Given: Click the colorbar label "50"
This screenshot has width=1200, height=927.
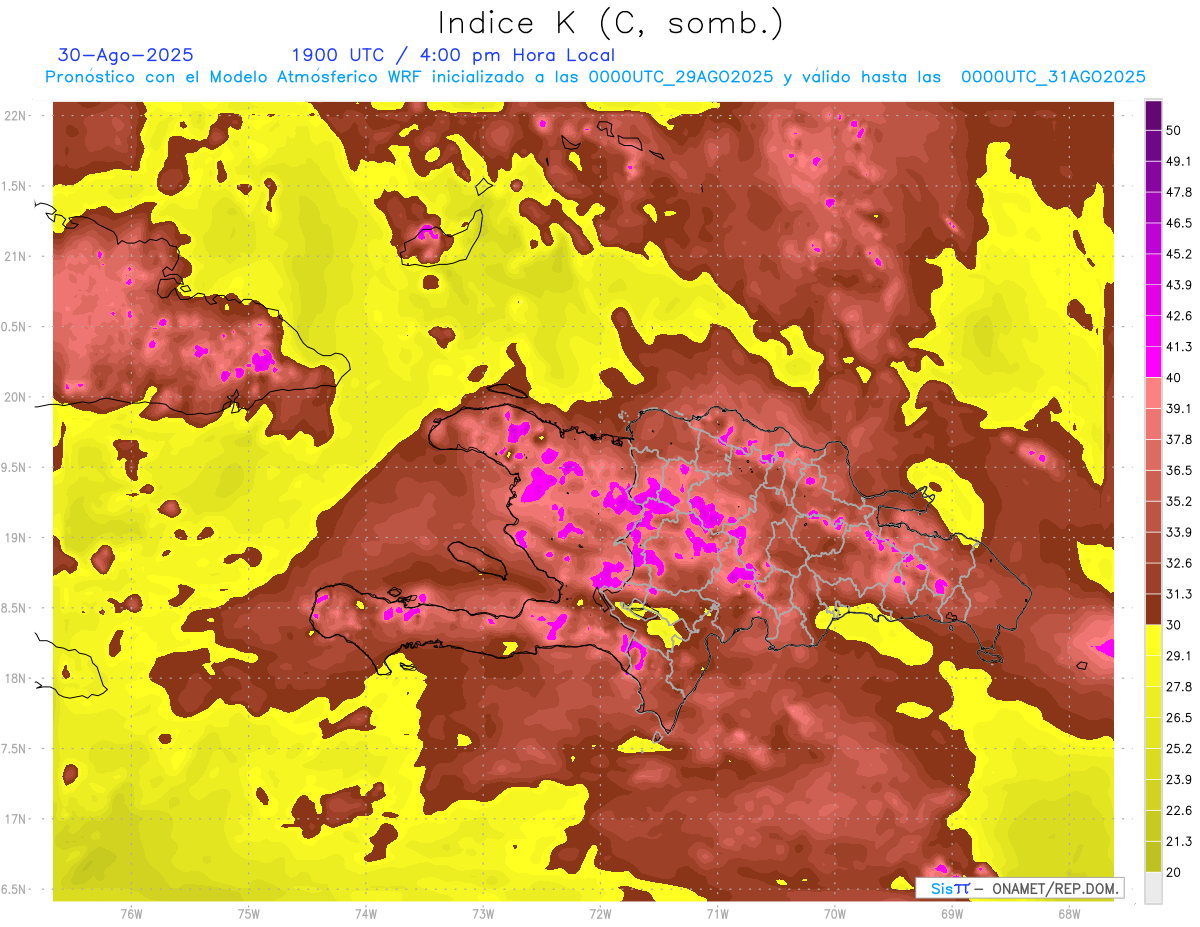Looking at the screenshot, I should pyautogui.click(x=1174, y=130).
